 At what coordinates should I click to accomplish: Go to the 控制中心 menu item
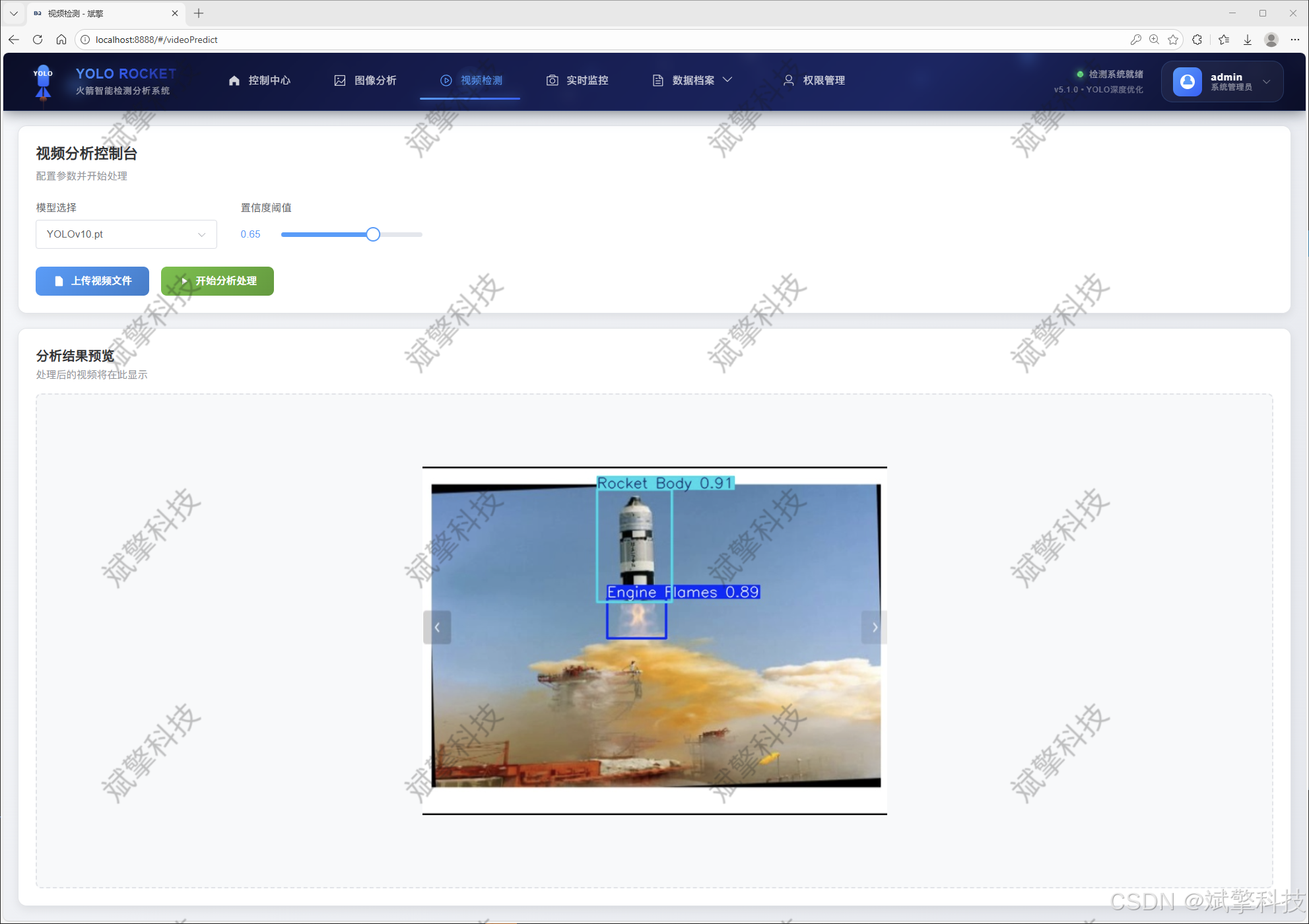[x=259, y=81]
